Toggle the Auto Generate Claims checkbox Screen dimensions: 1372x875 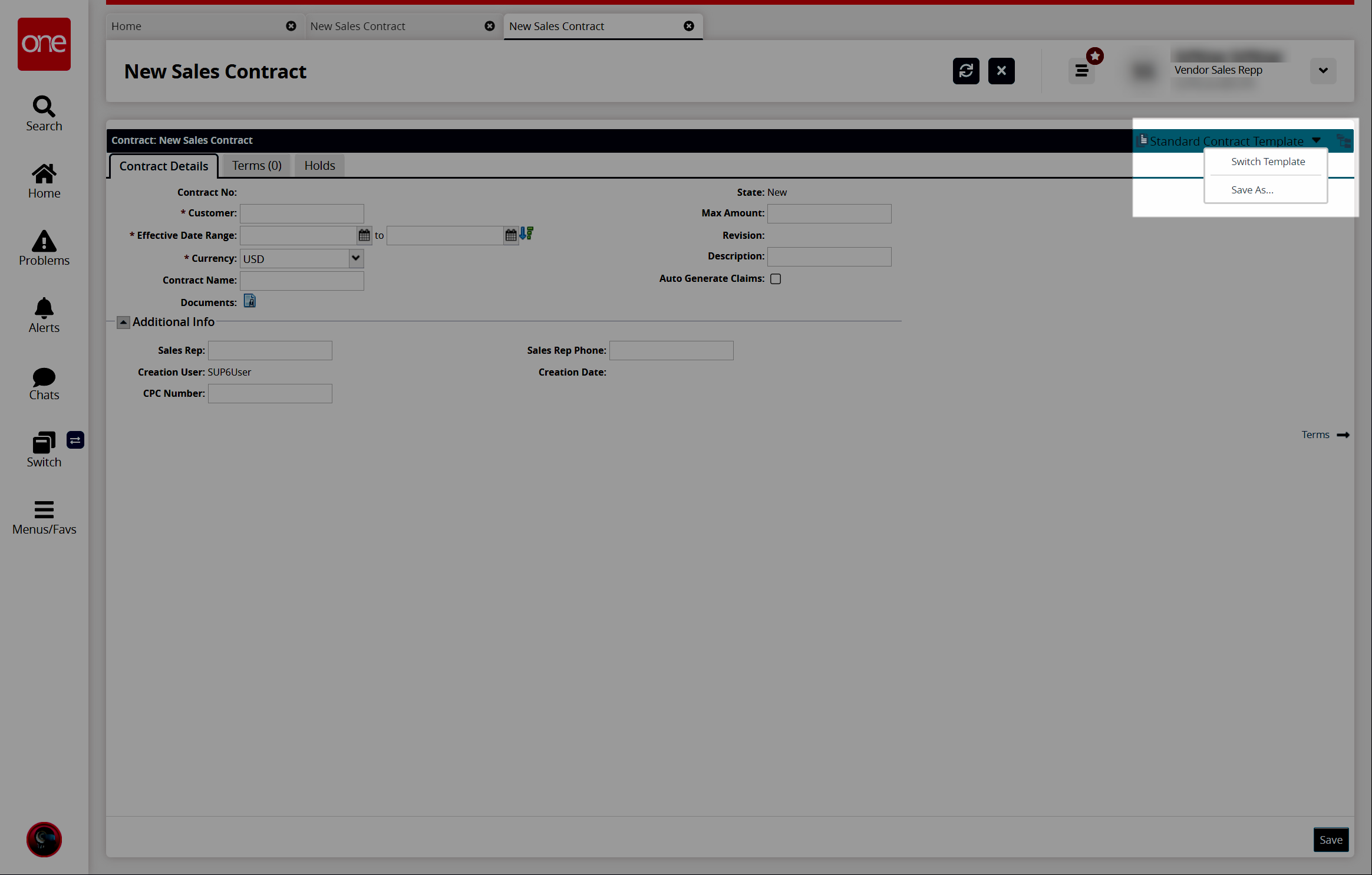pyautogui.click(x=775, y=278)
